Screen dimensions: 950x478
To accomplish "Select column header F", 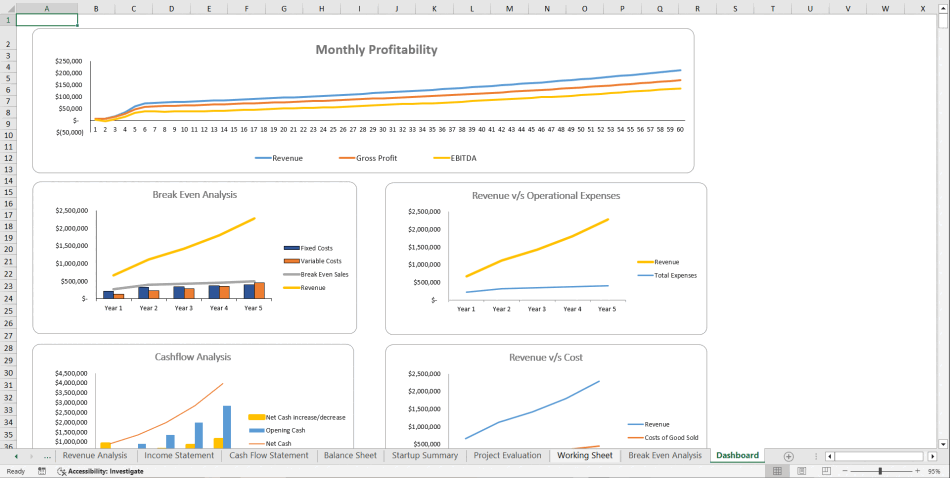I will [x=246, y=8].
